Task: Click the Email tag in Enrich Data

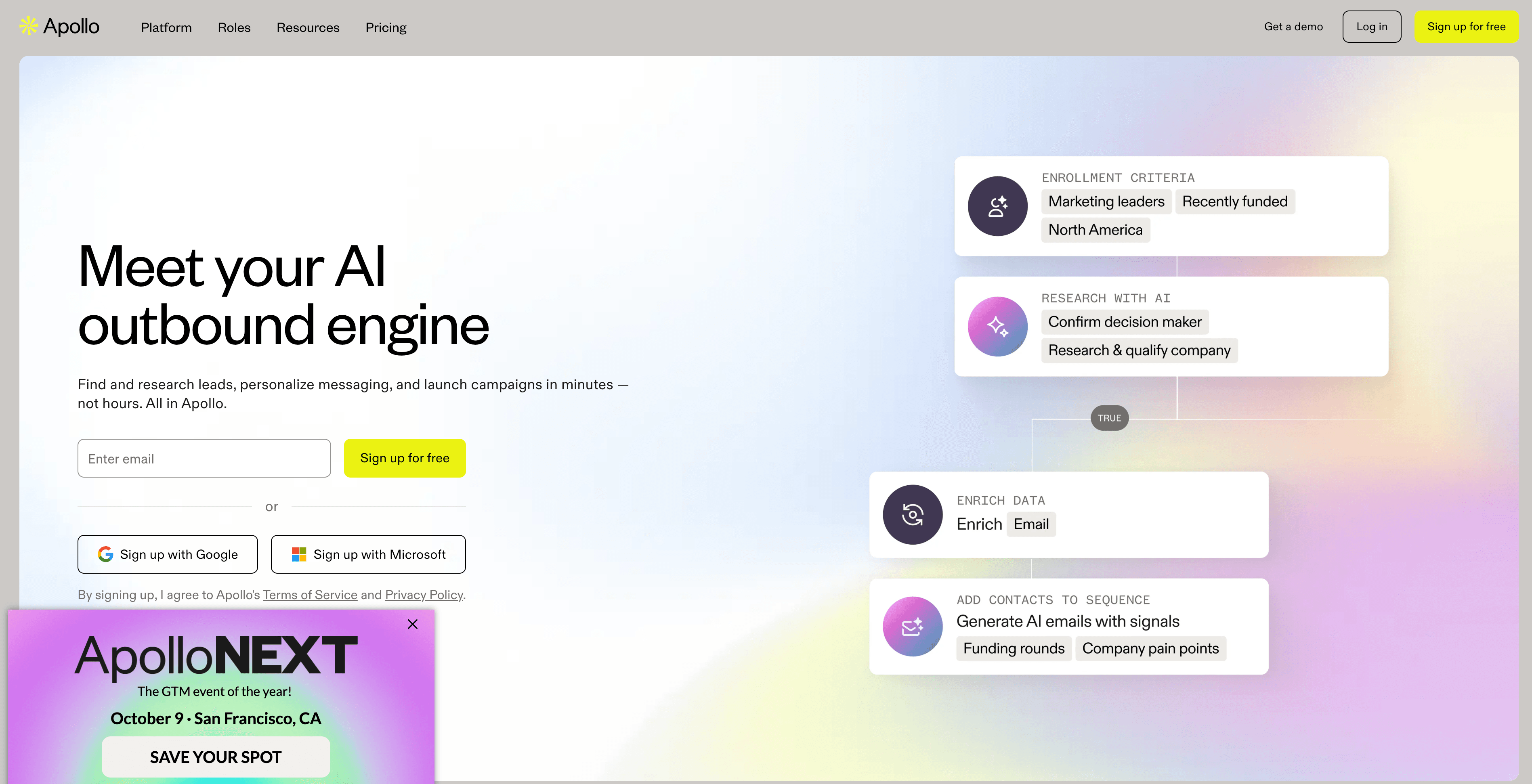Action: pyautogui.click(x=1031, y=524)
